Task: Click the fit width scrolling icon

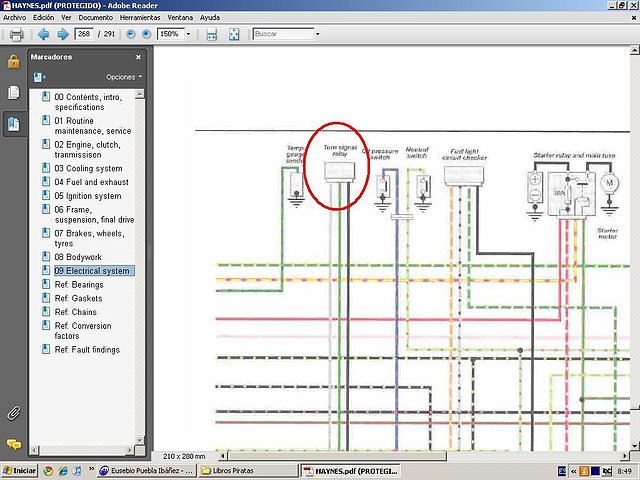Action: (x=211, y=34)
